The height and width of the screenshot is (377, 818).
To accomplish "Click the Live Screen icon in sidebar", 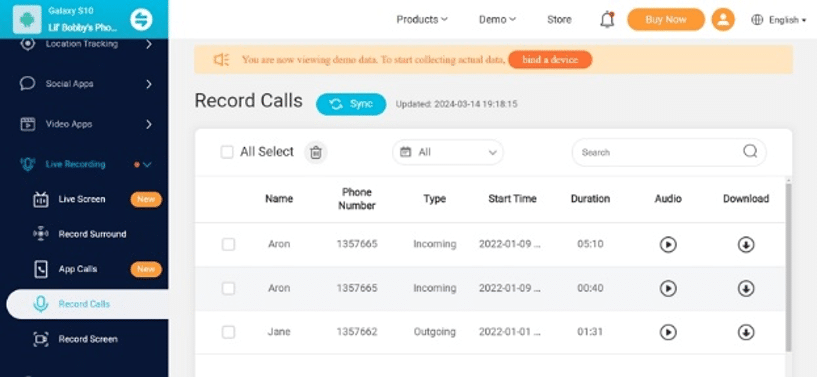I will (41, 199).
